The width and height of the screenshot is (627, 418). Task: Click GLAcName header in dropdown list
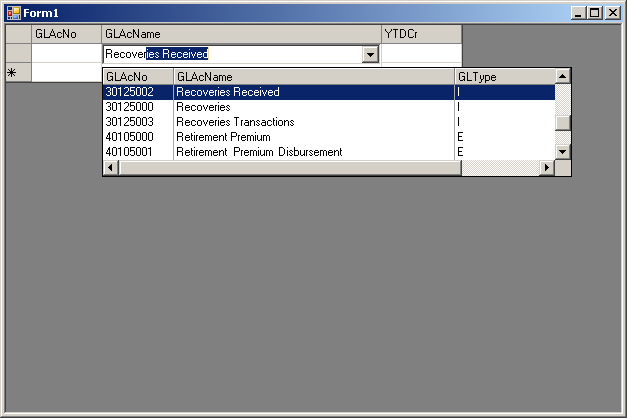[x=314, y=76]
